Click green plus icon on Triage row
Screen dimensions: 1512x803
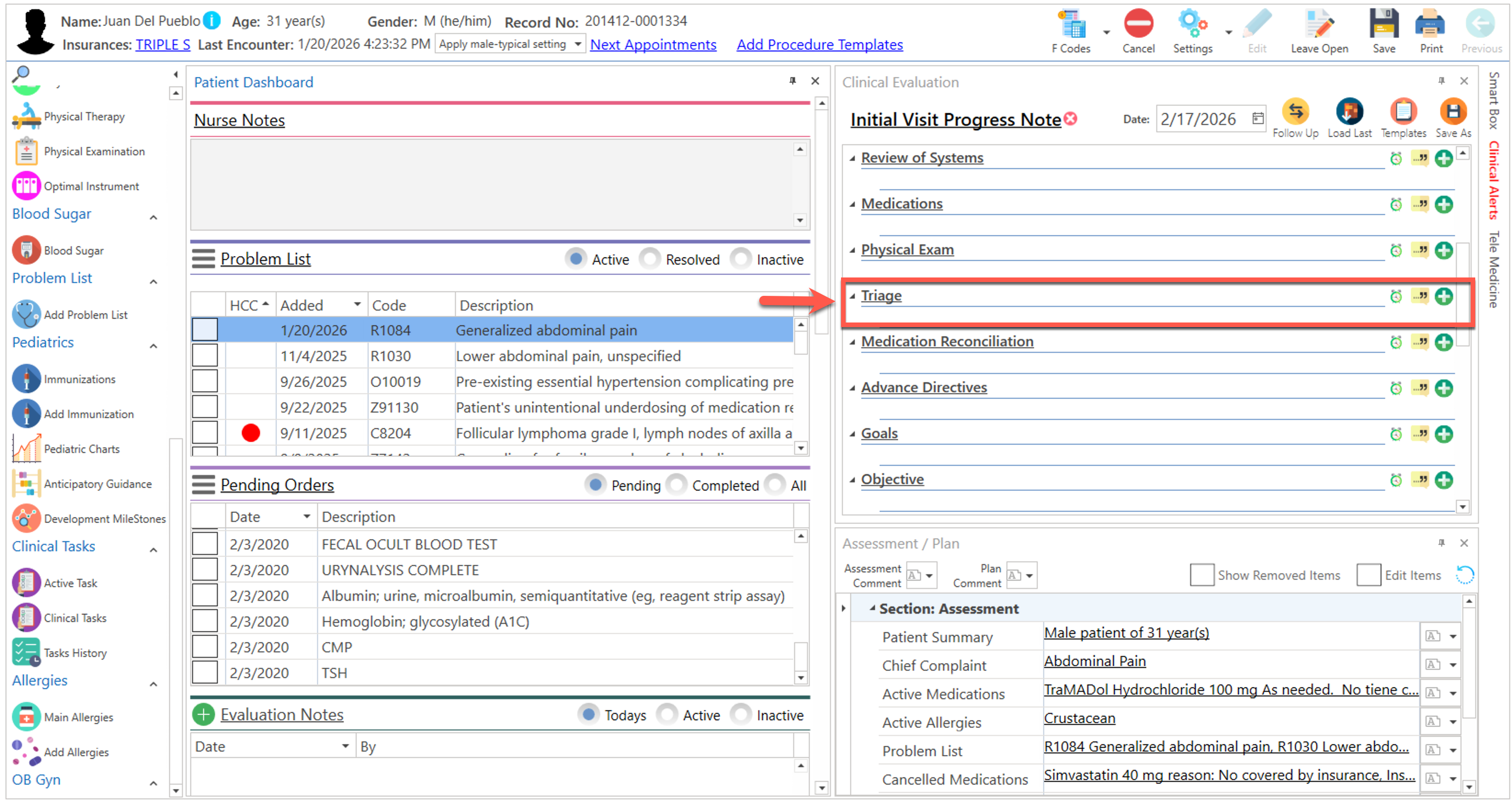[x=1444, y=296]
